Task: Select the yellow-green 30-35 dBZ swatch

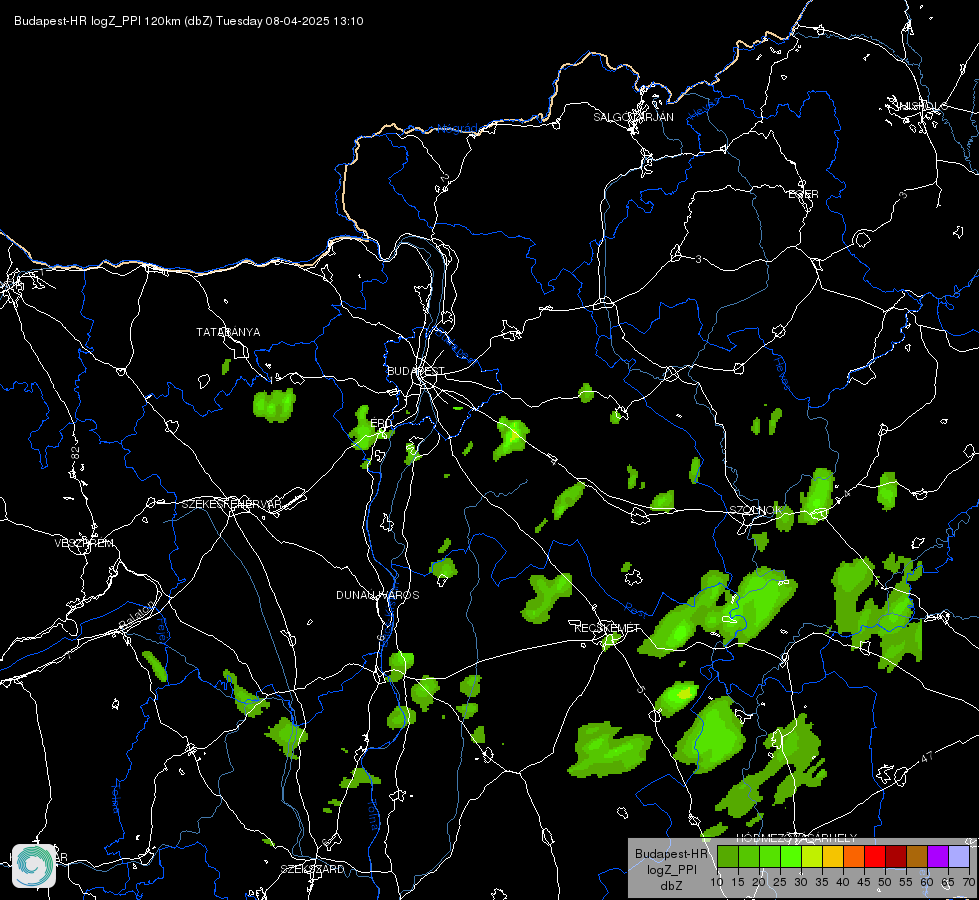Action: click(x=812, y=856)
